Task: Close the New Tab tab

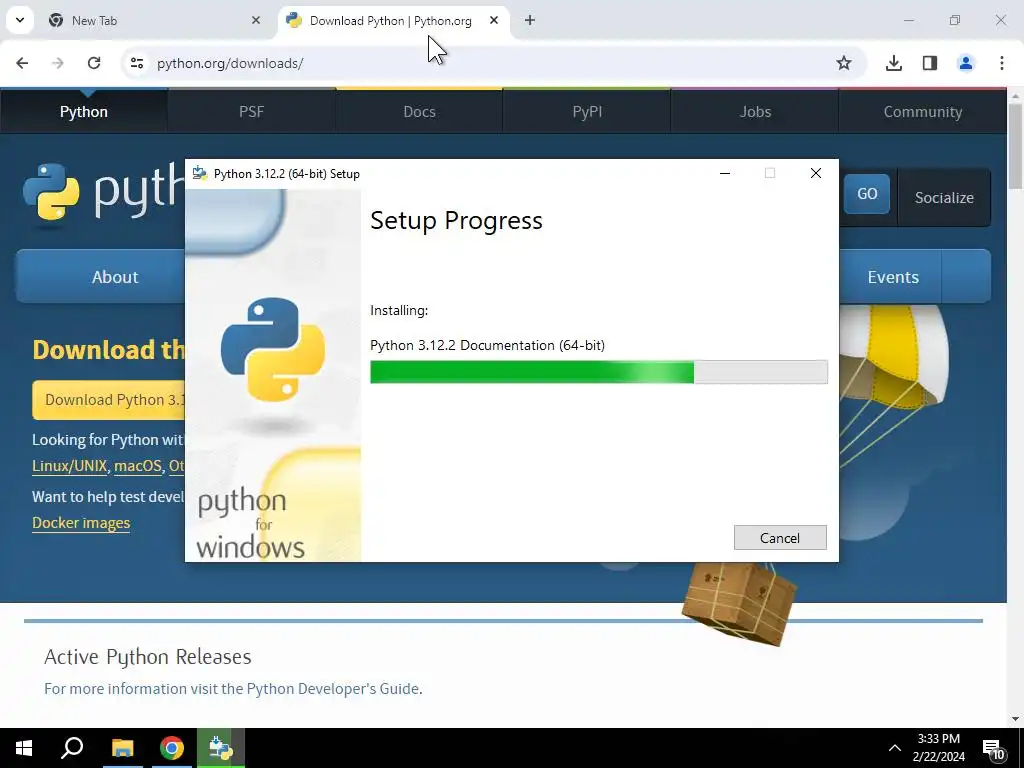Action: (x=256, y=20)
